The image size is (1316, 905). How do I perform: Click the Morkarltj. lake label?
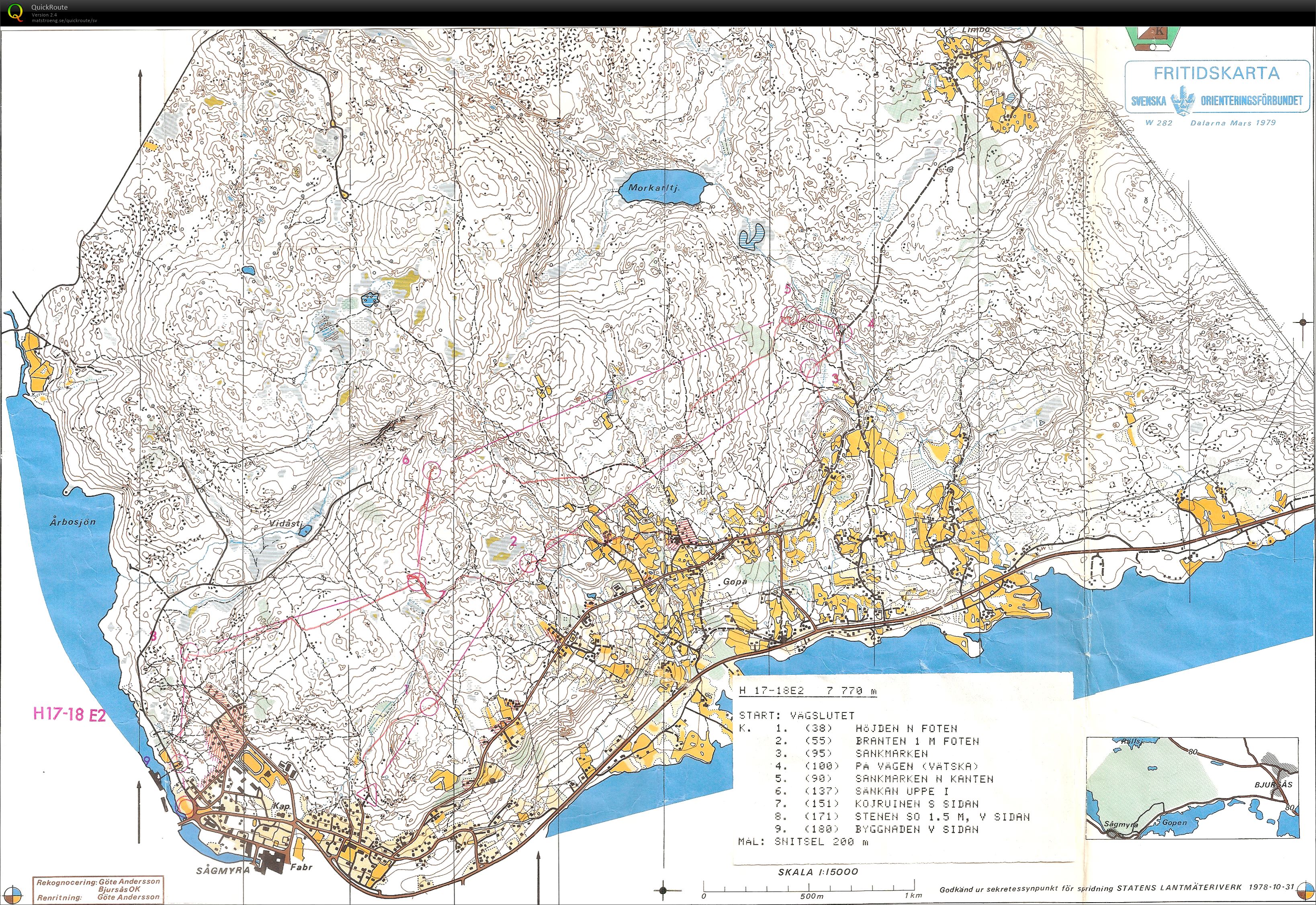[653, 188]
